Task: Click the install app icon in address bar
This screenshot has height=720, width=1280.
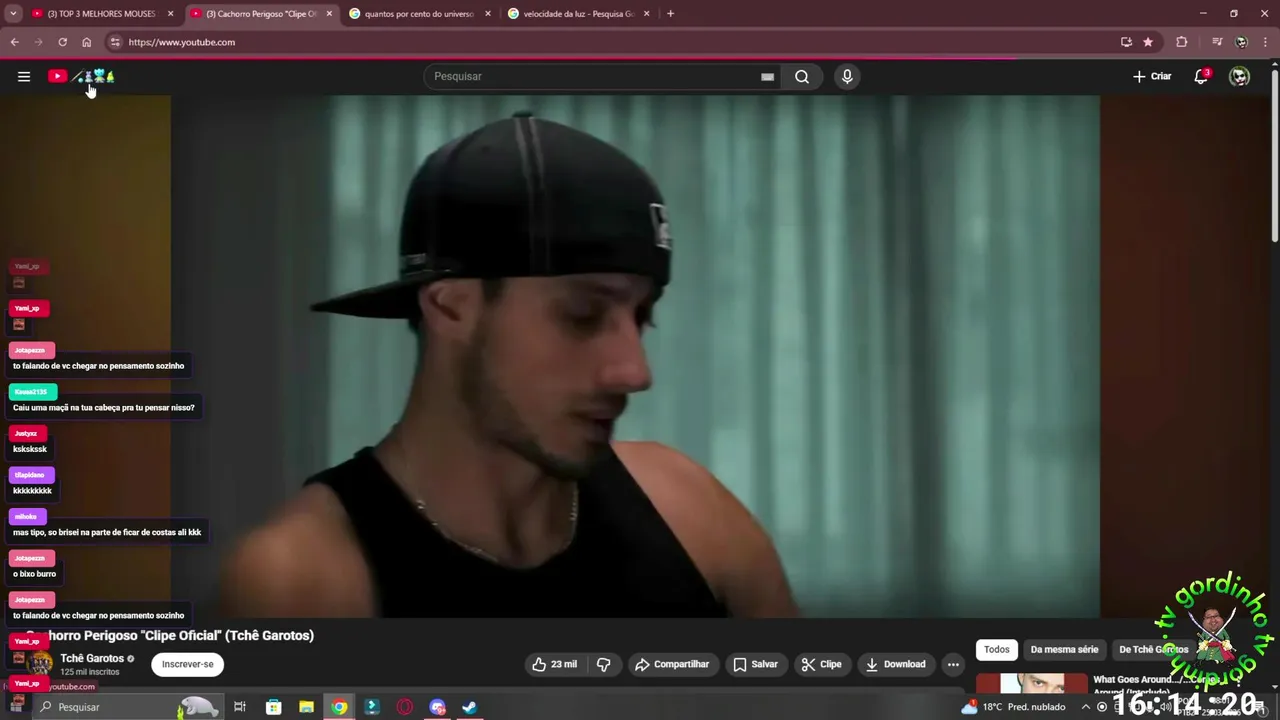Action: point(1126,42)
